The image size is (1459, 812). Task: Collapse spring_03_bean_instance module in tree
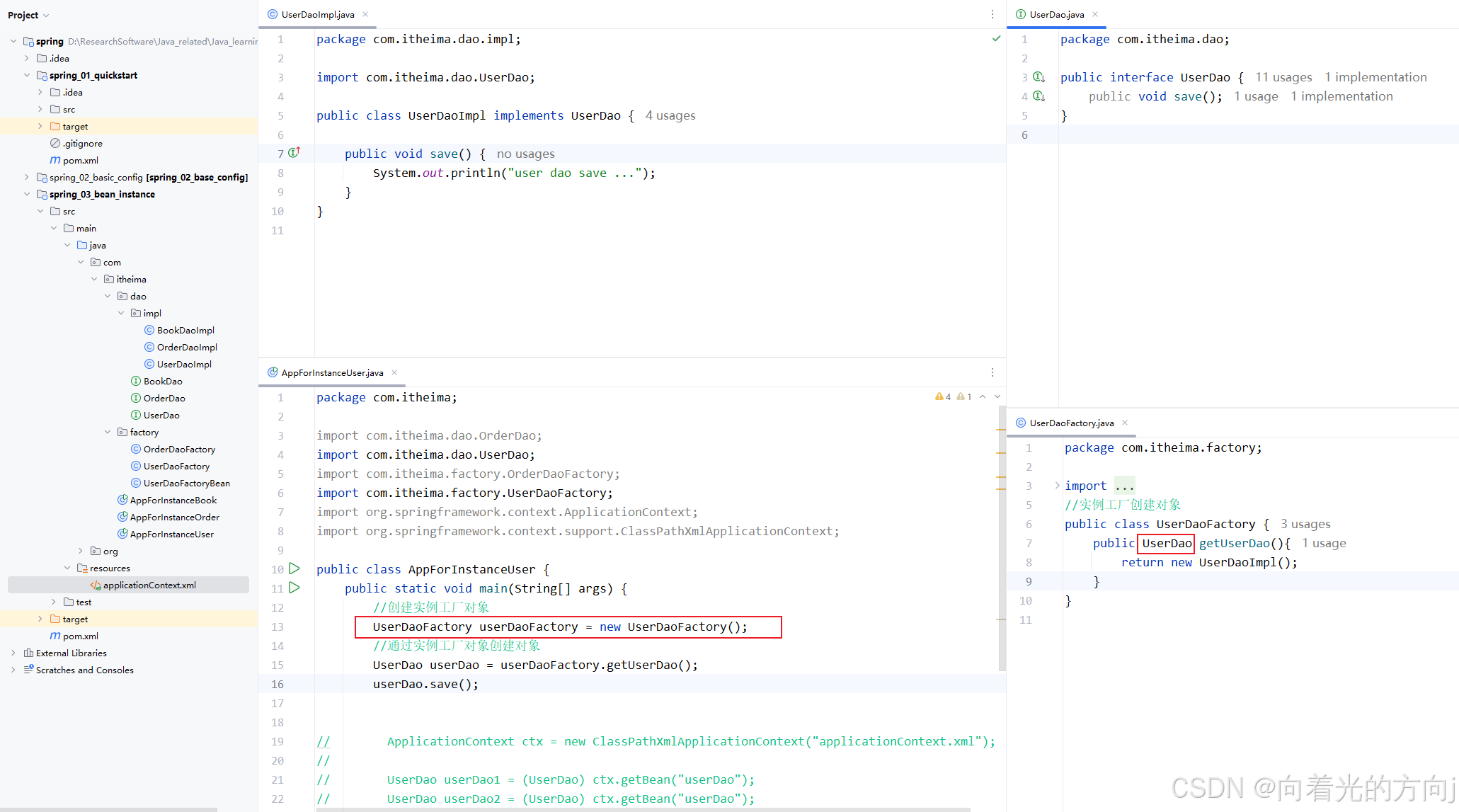pyautogui.click(x=27, y=194)
